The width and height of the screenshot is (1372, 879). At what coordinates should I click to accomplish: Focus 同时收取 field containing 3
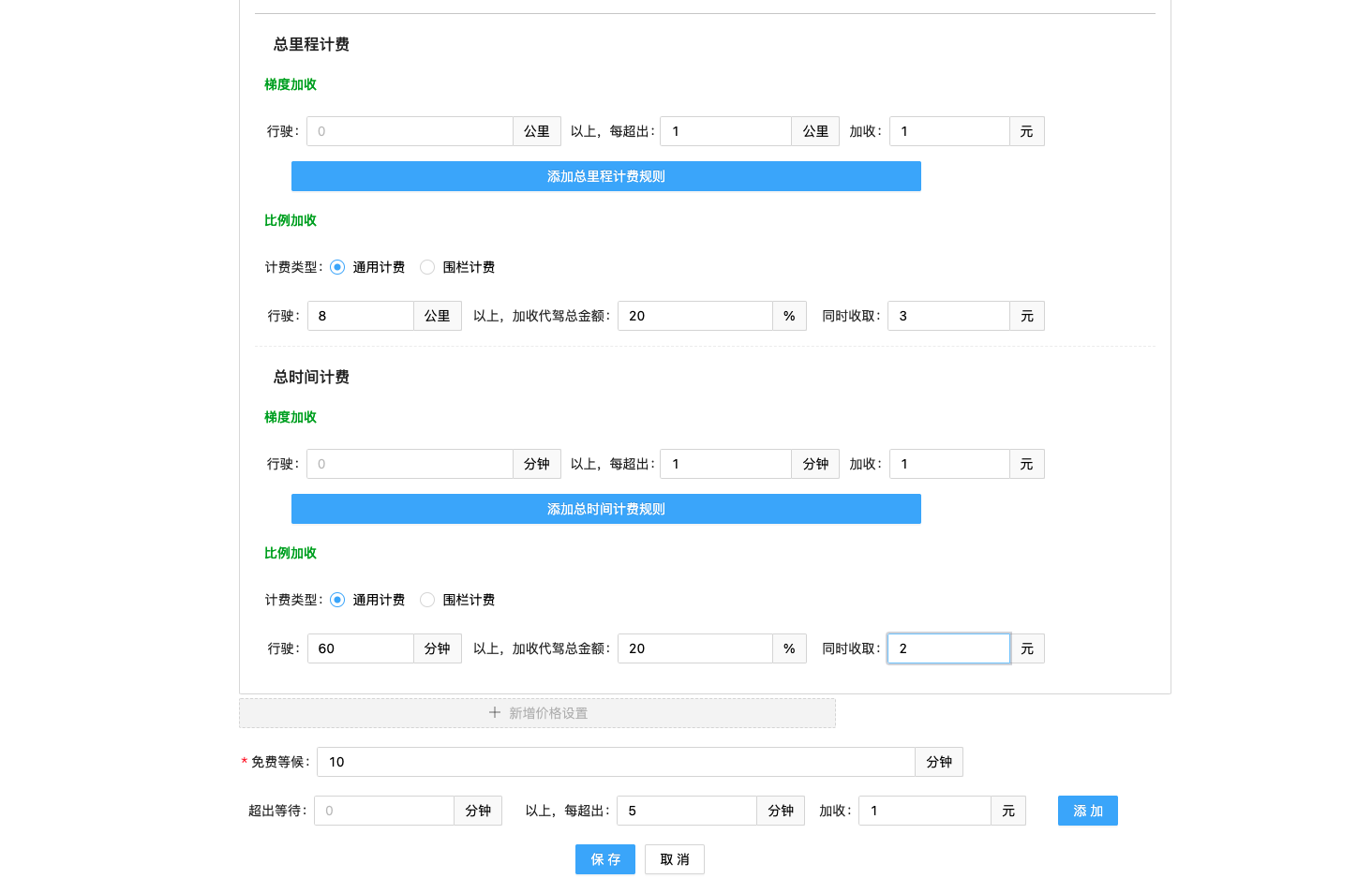pyautogui.click(x=948, y=316)
